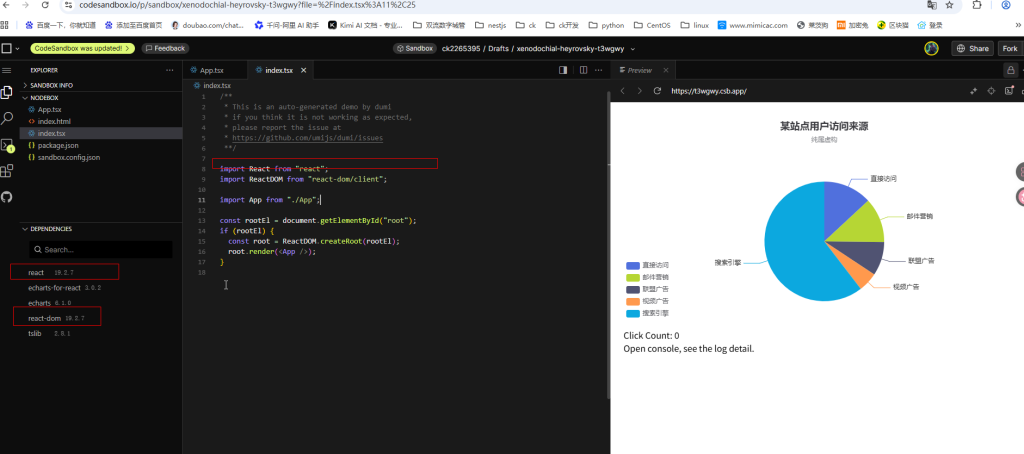
Task: Click the preview back arrow
Action: pyautogui.click(x=622, y=91)
